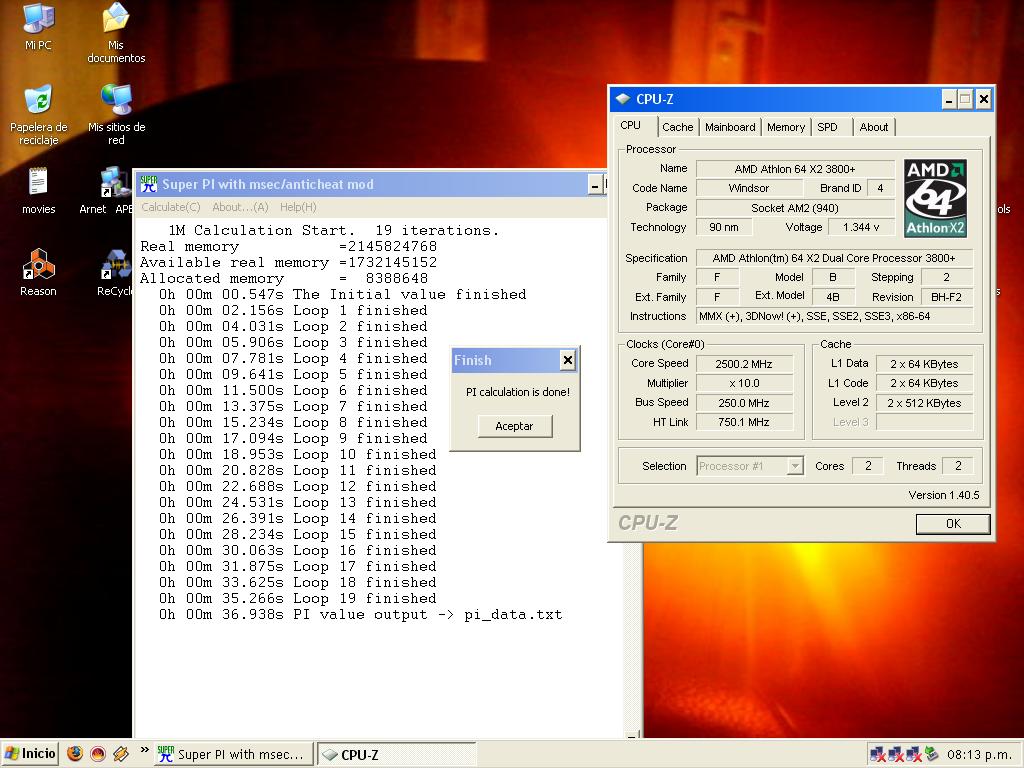Image resolution: width=1024 pixels, height=768 pixels.
Task: Open the About...(A) menu in Super PI
Action: click(x=240, y=207)
